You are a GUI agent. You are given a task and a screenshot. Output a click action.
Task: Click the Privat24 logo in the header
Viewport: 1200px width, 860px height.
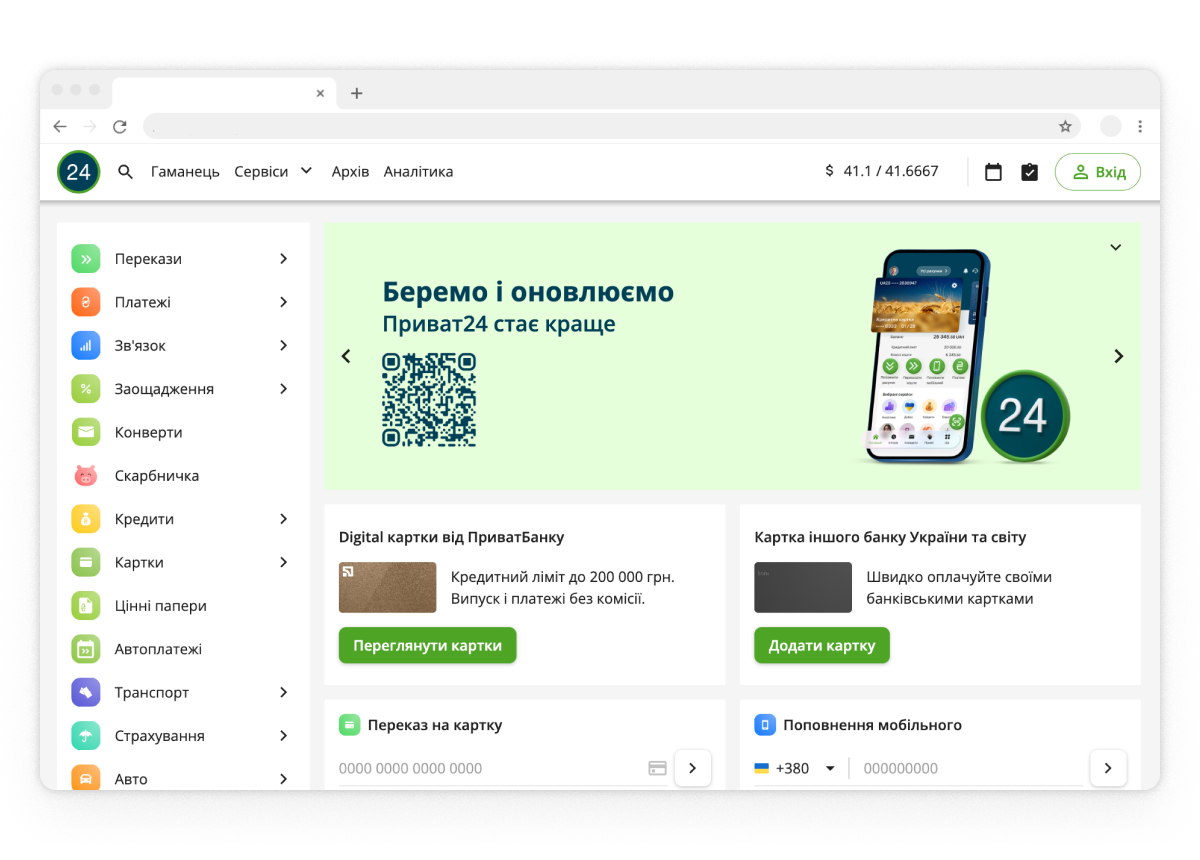[78, 172]
